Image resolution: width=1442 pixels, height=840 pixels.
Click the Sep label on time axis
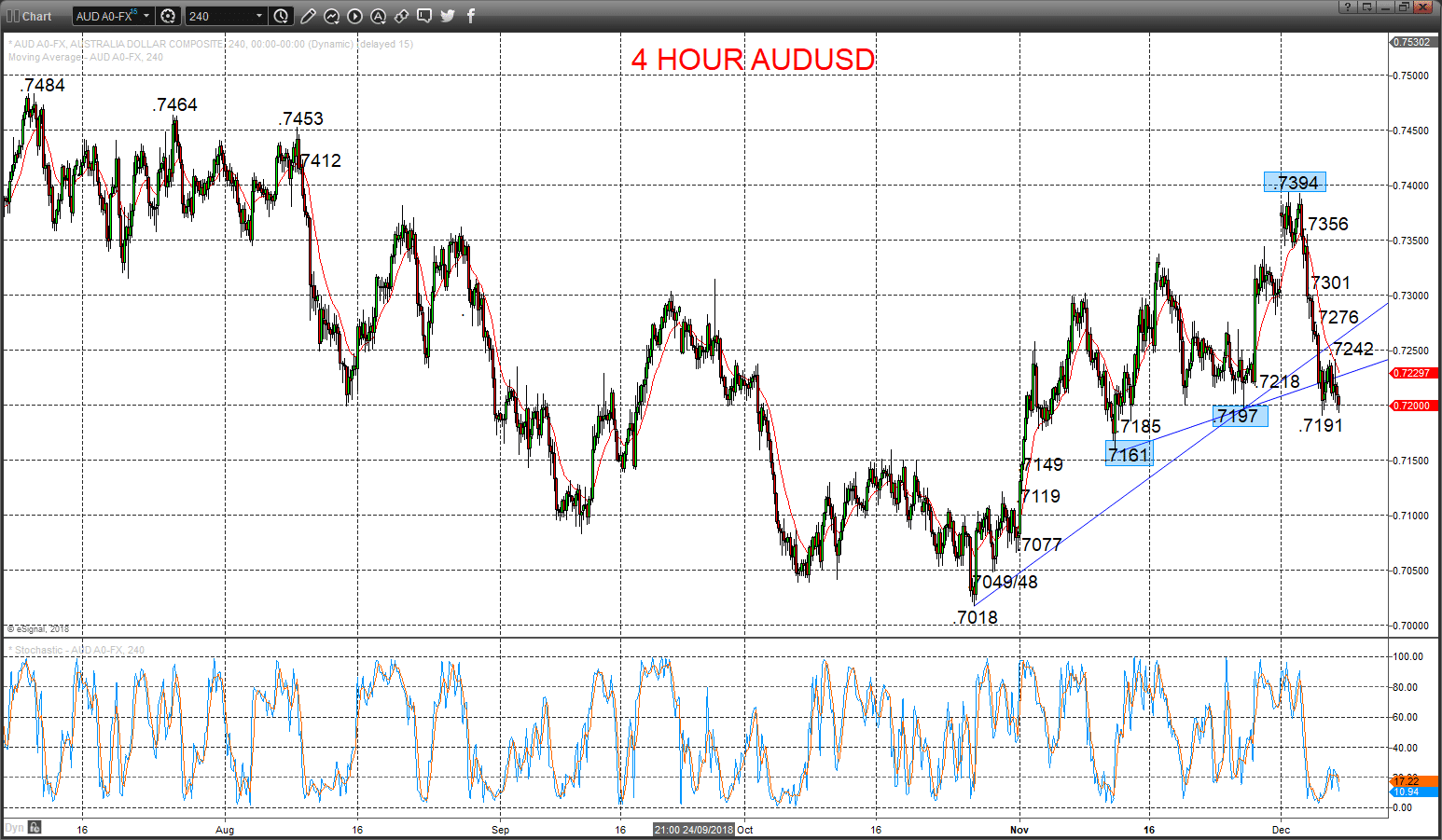click(501, 830)
